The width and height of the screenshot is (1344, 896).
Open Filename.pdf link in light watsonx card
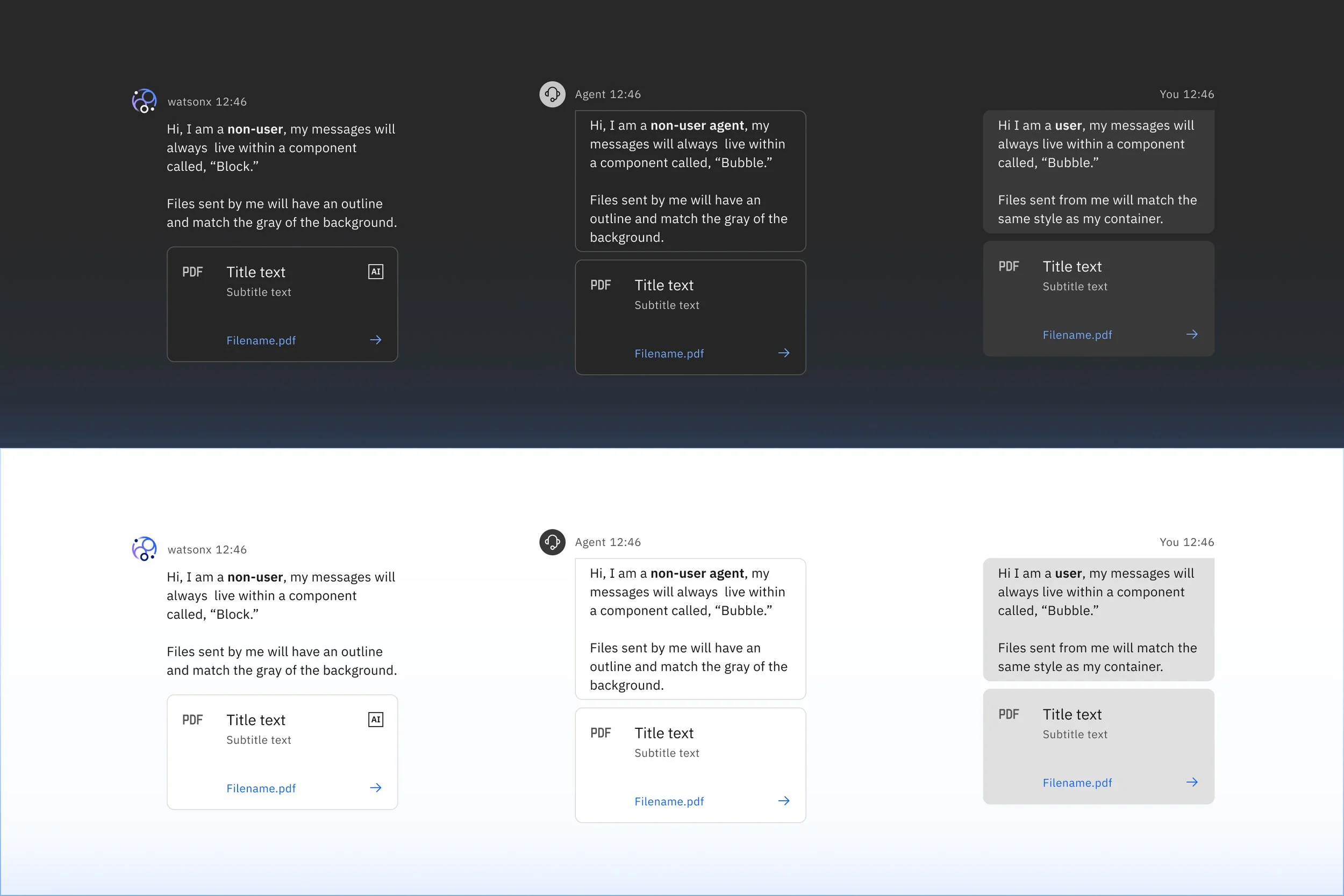261,789
